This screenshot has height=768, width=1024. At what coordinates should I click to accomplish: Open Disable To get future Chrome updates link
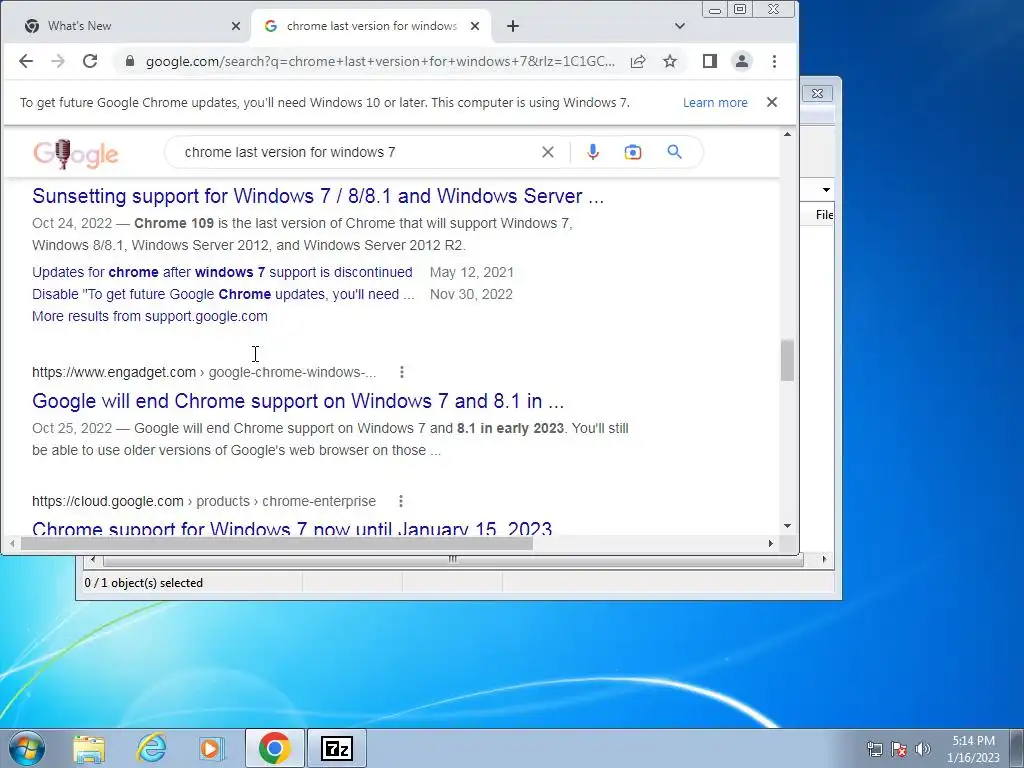pos(223,295)
